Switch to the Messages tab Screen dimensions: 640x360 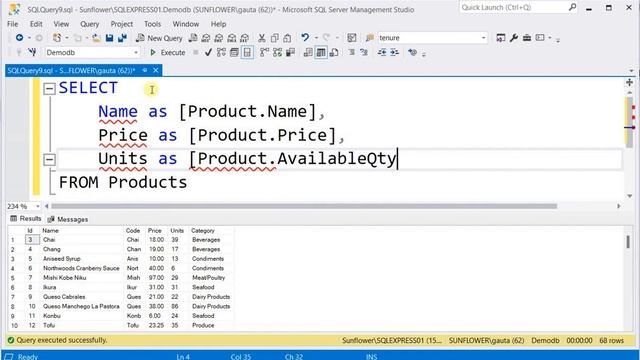tap(68, 219)
